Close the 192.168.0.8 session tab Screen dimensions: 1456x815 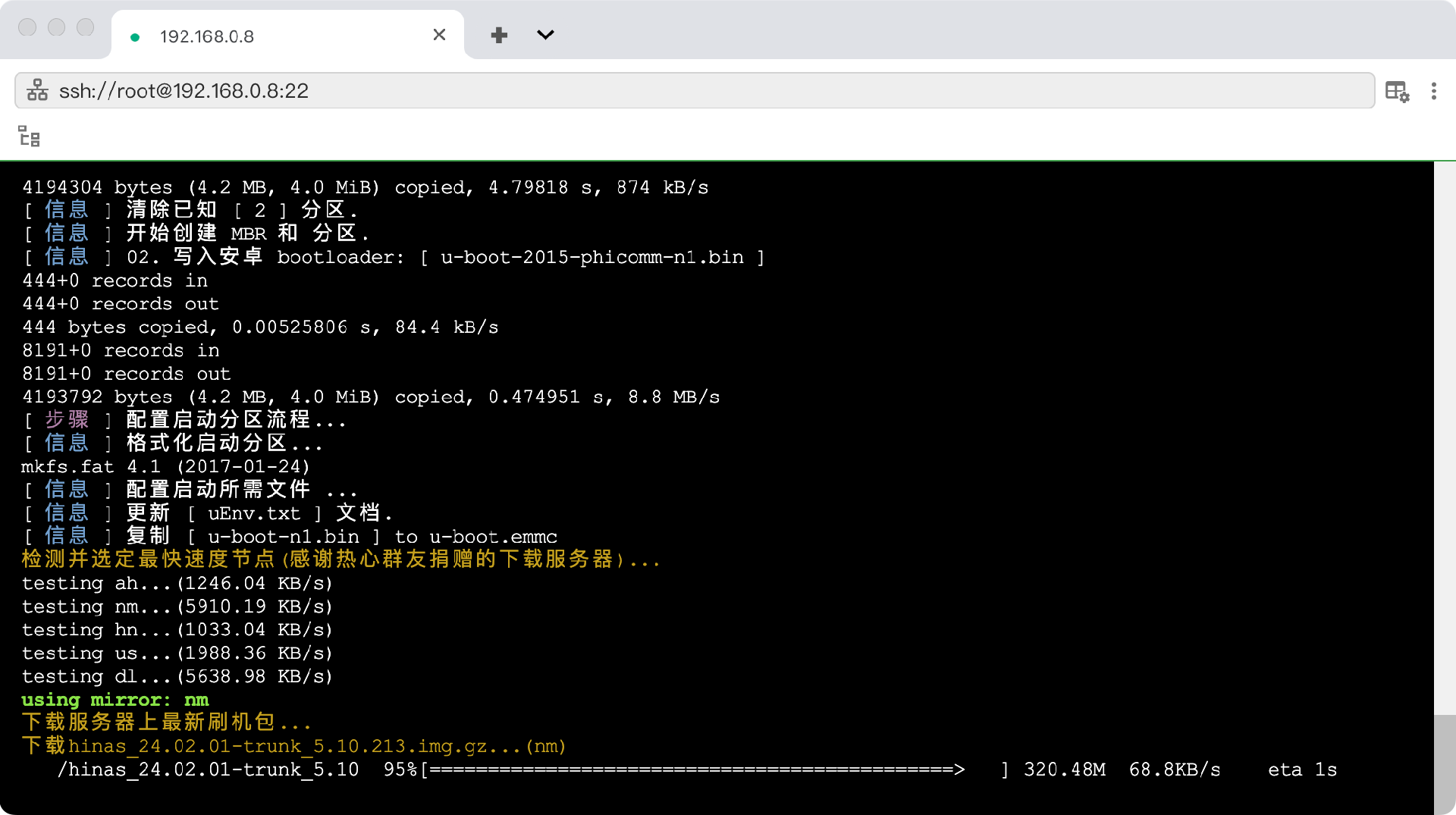click(439, 35)
